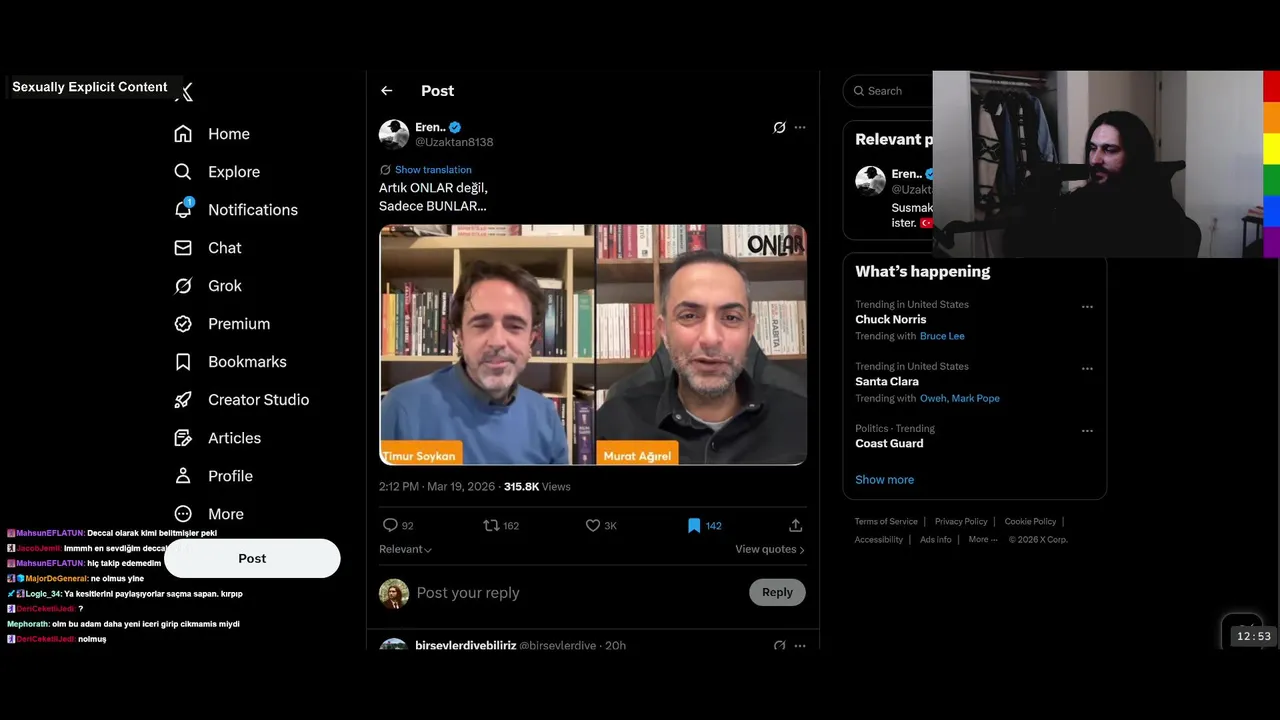Screen dimensions: 1280x720
Task: Open options for Coast Guard trend
Action: click(x=1087, y=431)
